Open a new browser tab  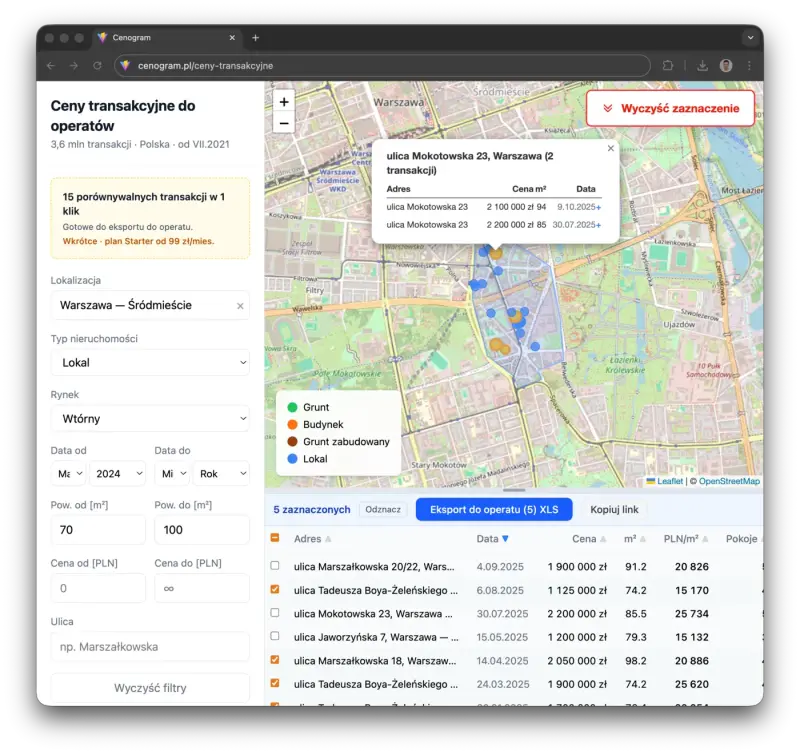tap(255, 38)
